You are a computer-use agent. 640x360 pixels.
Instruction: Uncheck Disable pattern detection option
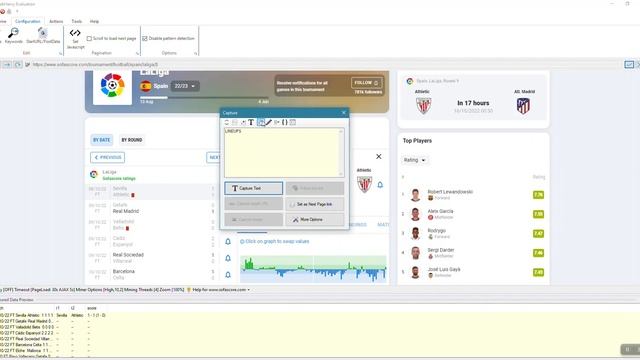144,38
